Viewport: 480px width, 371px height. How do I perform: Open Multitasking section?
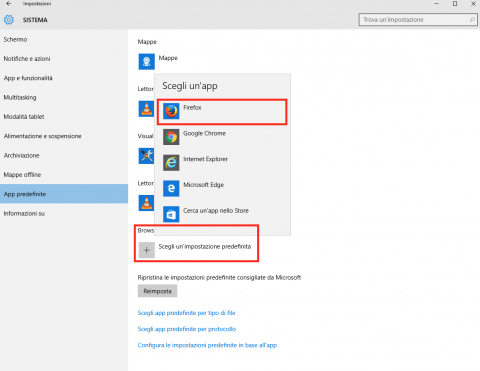(x=64, y=97)
